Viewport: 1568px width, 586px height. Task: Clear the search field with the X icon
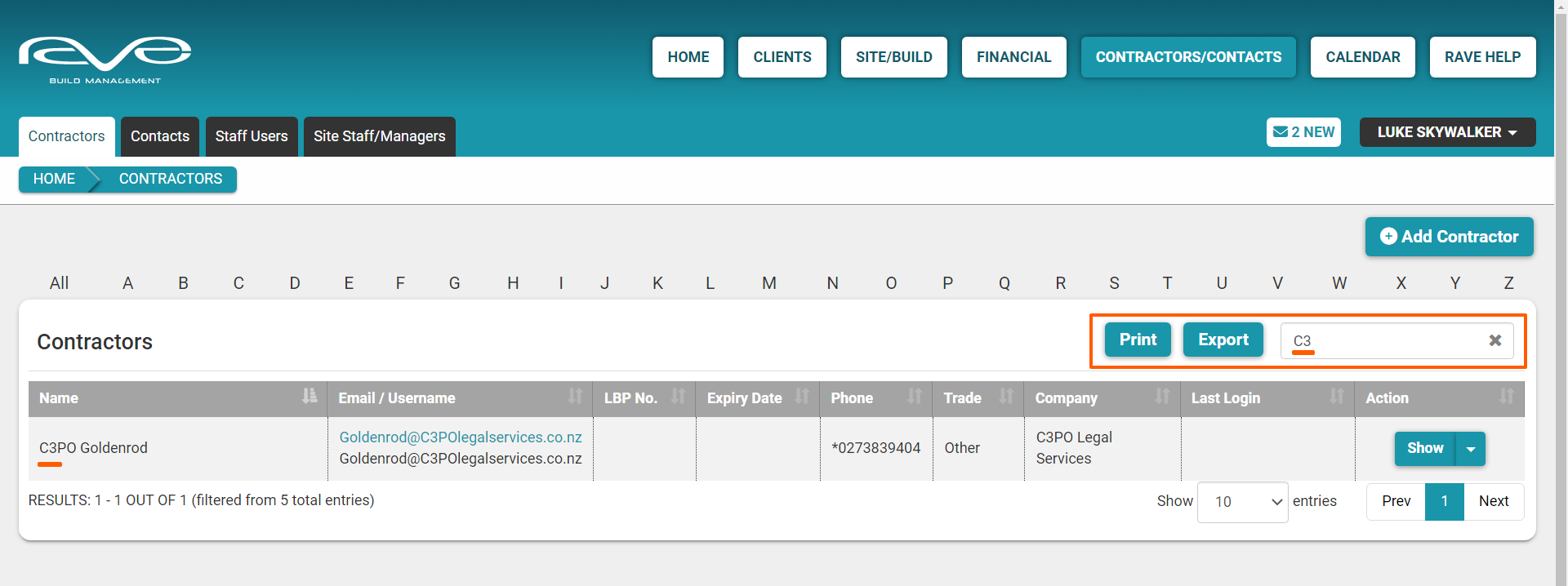[x=1494, y=340]
